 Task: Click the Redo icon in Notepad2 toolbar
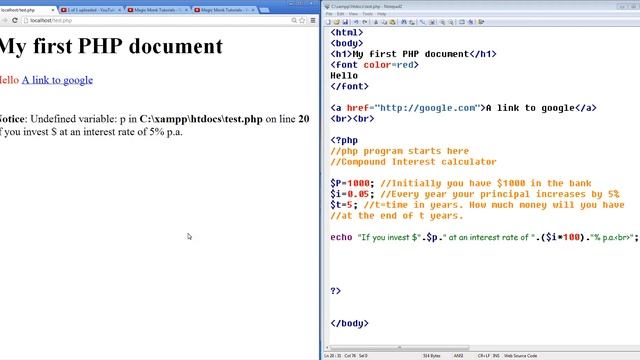point(365,22)
